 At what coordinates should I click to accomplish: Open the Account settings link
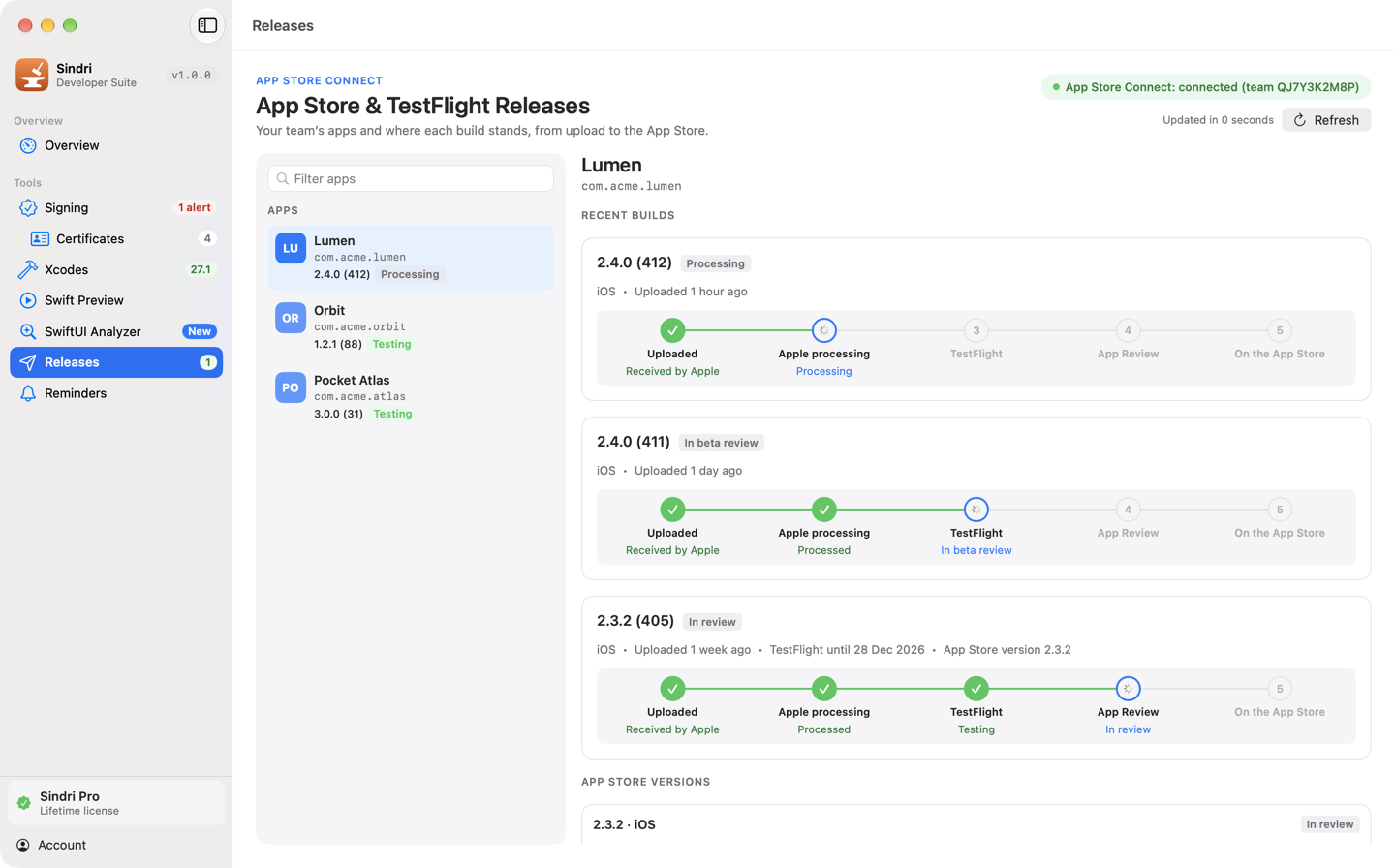tap(52, 845)
